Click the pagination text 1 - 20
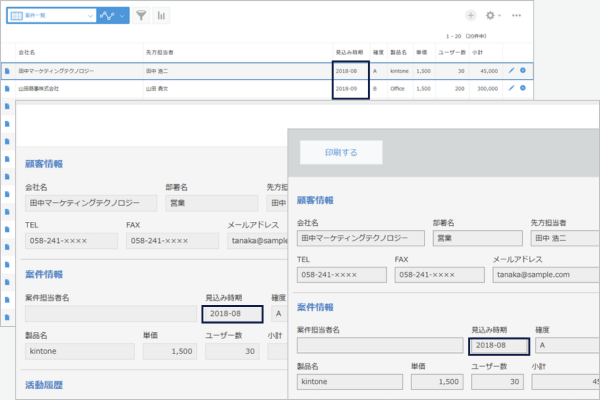Image resolution: width=600 pixels, height=400 pixels. [x=453, y=36]
